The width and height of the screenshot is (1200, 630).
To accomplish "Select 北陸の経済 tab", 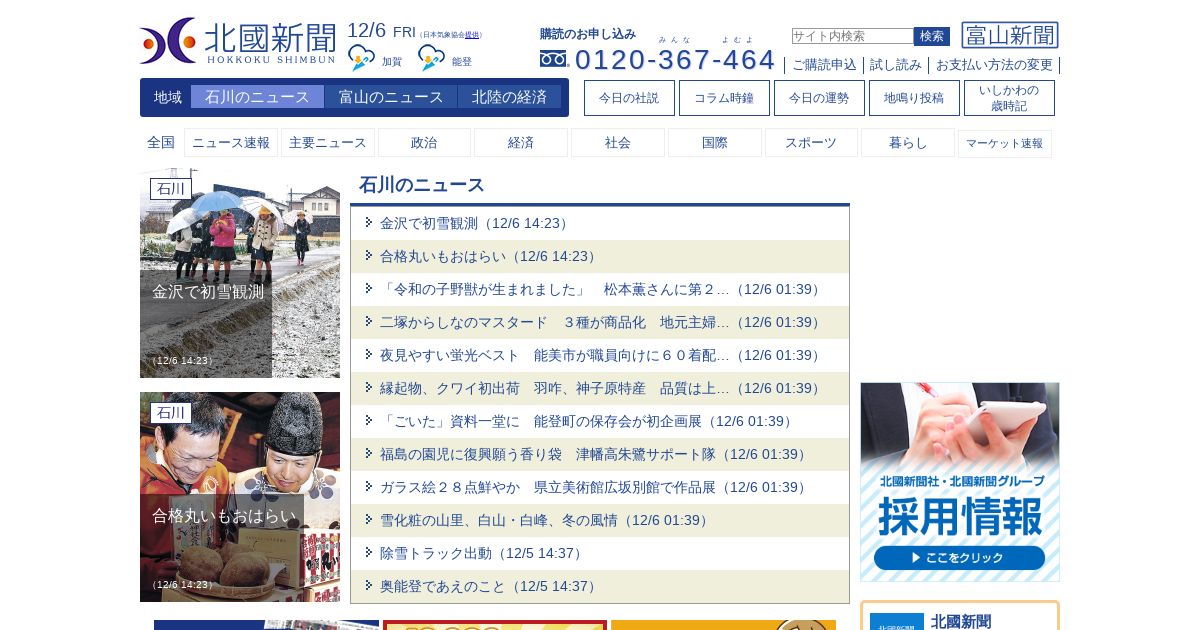I will (x=509, y=97).
